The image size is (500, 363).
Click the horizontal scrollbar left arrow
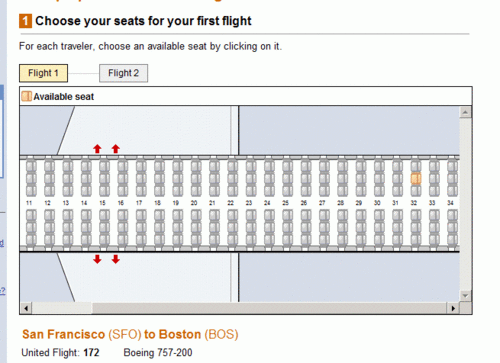click(x=26, y=308)
